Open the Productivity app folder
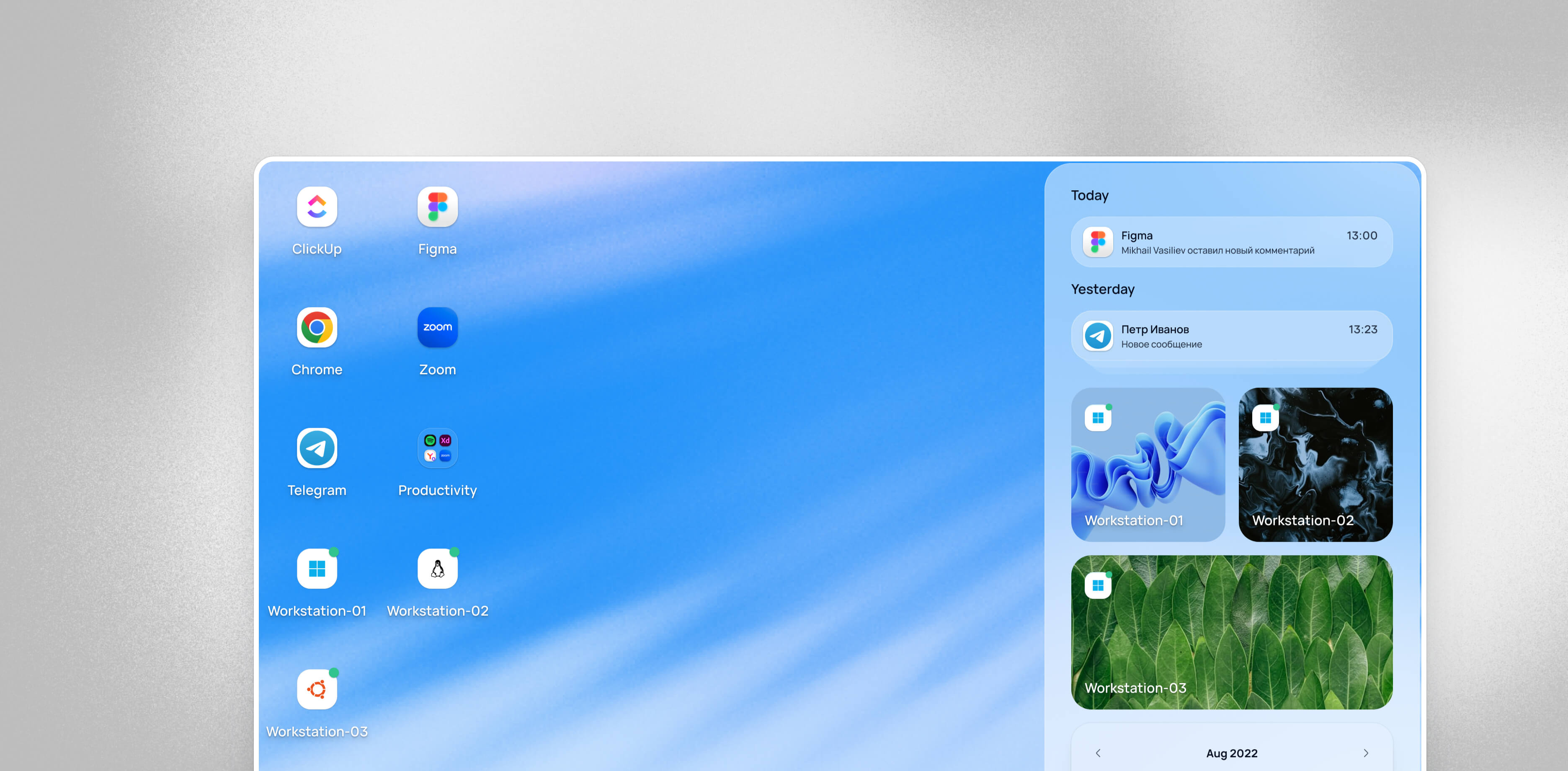The width and height of the screenshot is (1568, 771). tap(437, 448)
